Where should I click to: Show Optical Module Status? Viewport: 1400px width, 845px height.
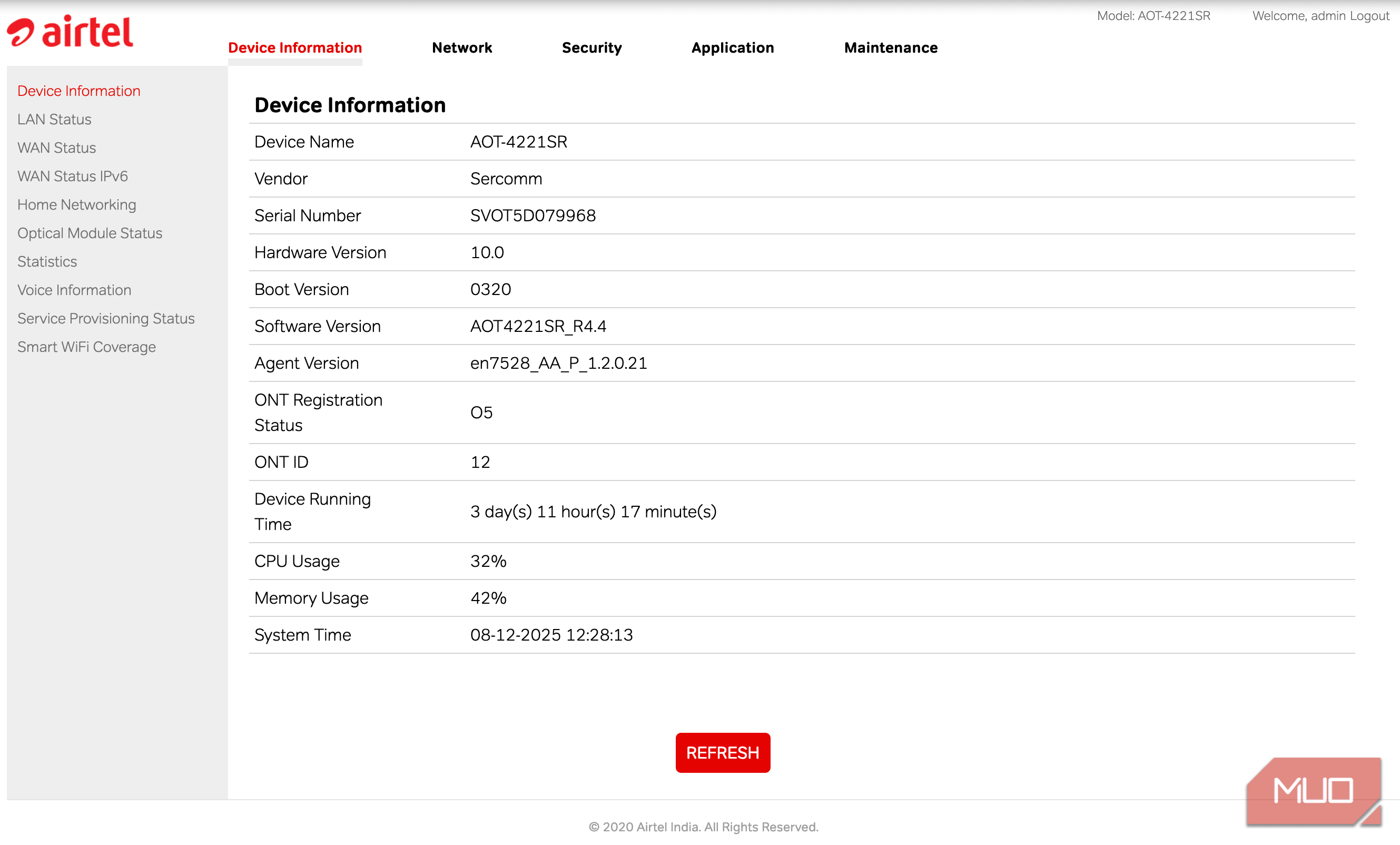click(90, 233)
